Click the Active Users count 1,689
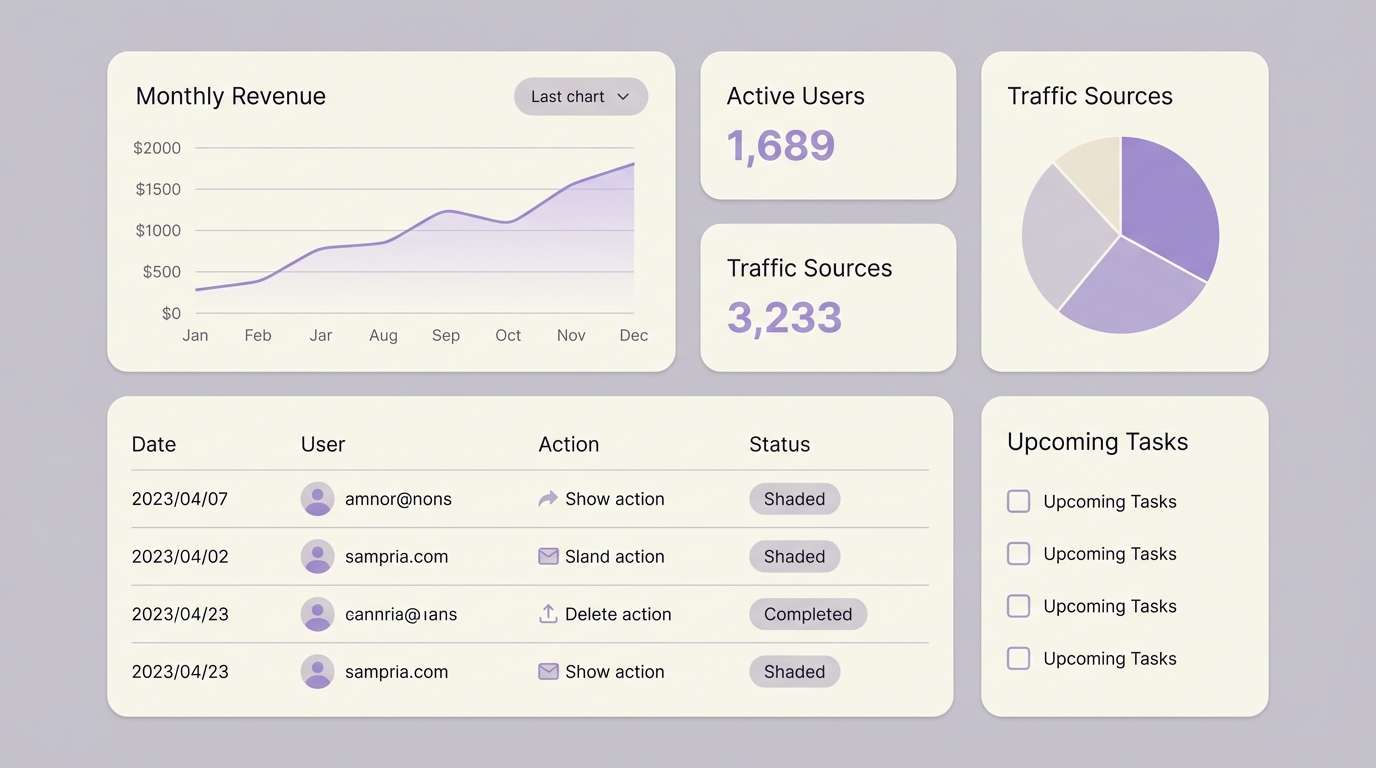1376x768 pixels. coord(780,146)
